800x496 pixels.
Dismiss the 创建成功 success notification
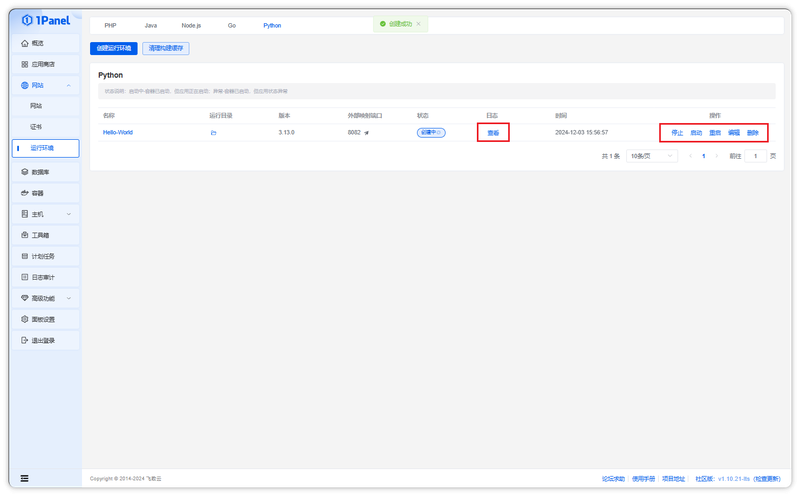[418, 24]
